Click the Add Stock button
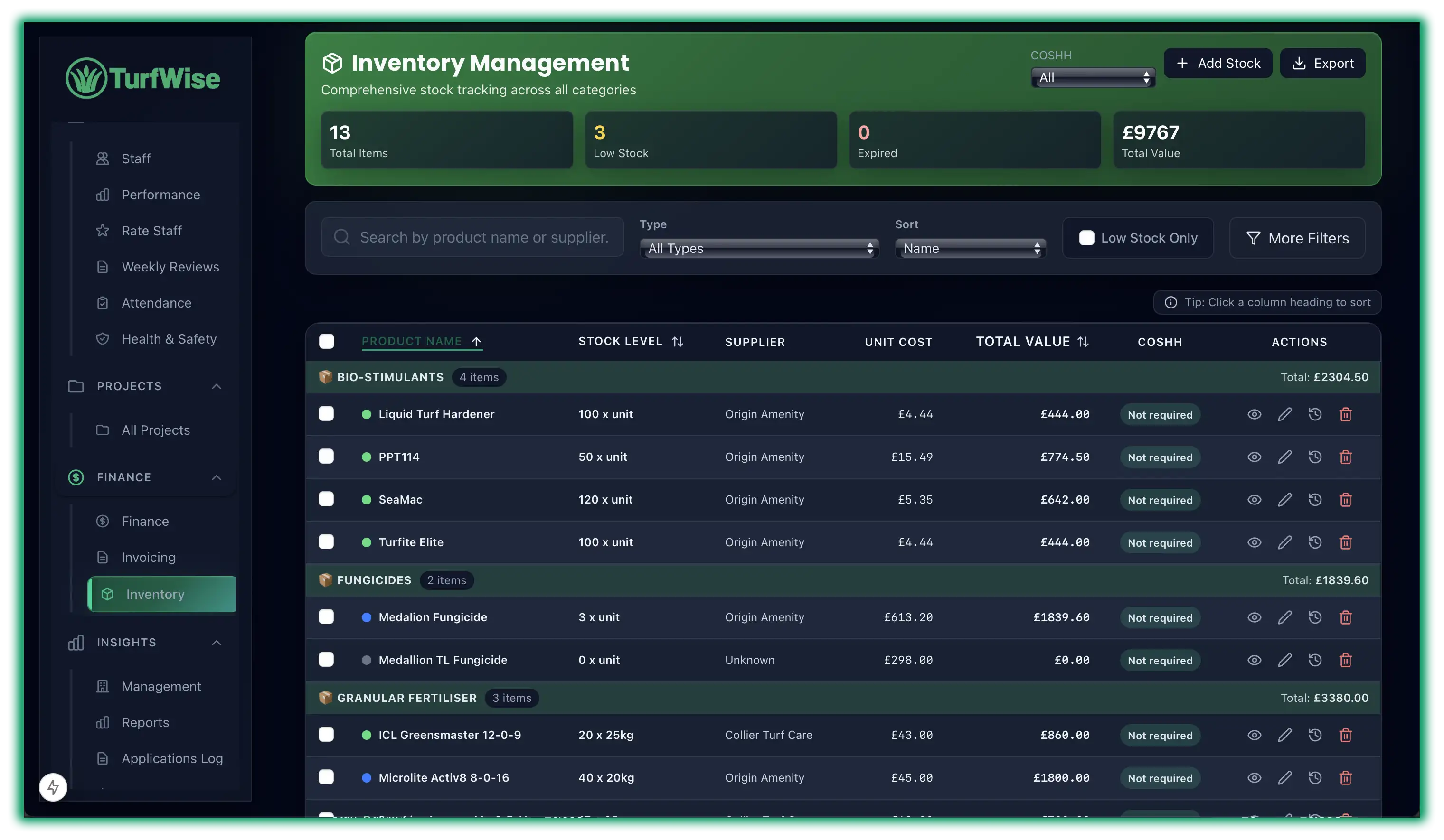Screen dimensions: 1444x840 (x=1218, y=63)
